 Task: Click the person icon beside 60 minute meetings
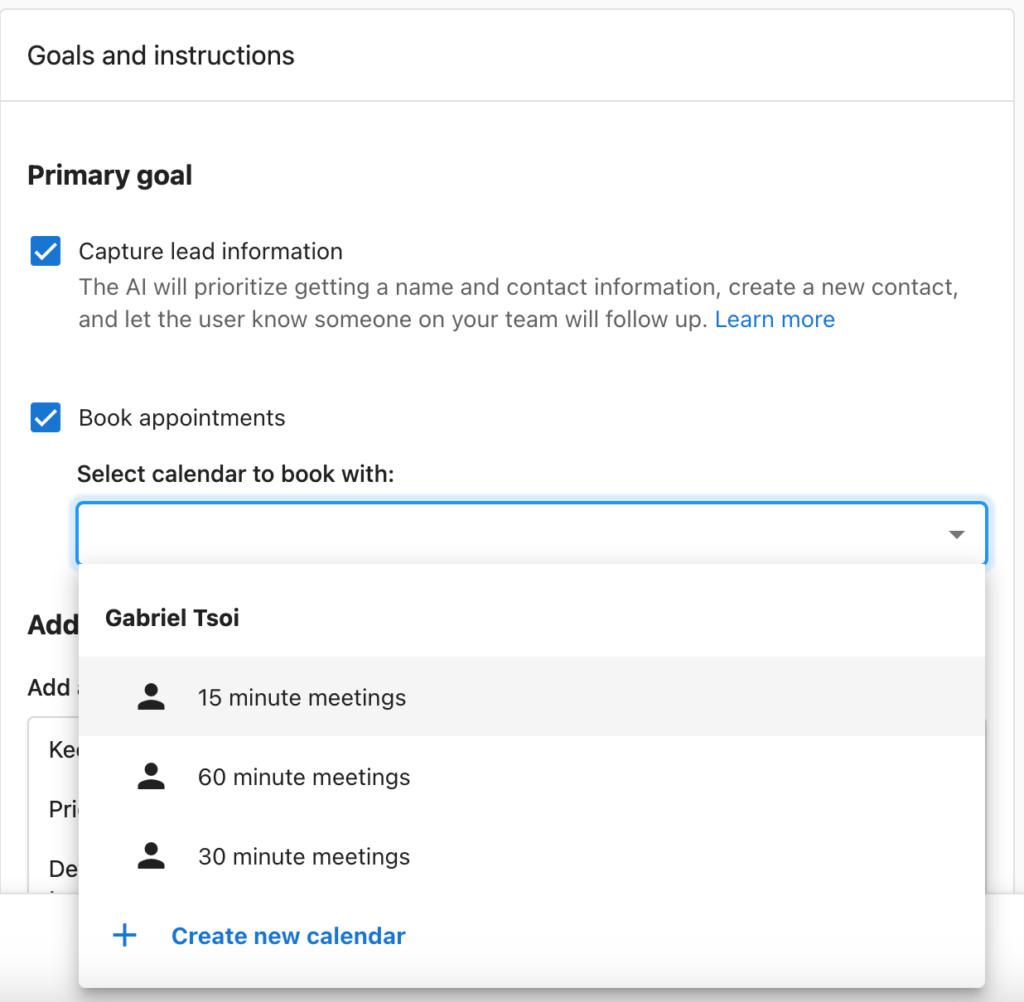click(151, 777)
